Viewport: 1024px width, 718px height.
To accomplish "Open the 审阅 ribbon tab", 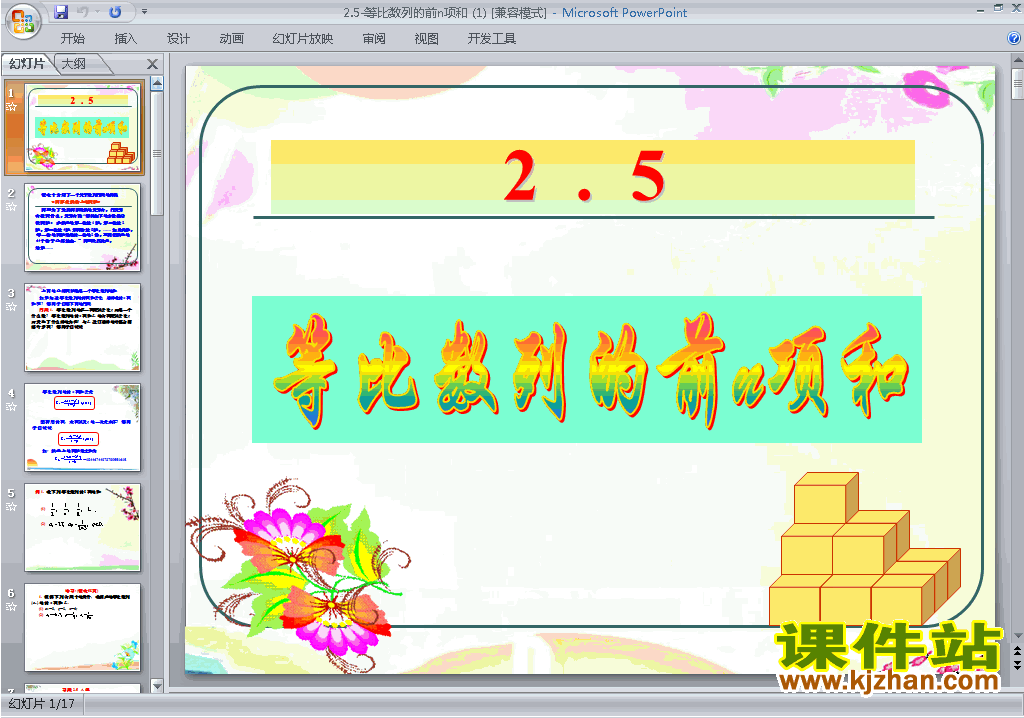I will point(374,39).
